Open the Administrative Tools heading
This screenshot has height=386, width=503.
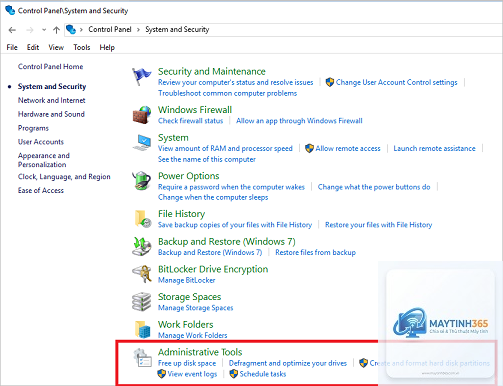coord(200,352)
